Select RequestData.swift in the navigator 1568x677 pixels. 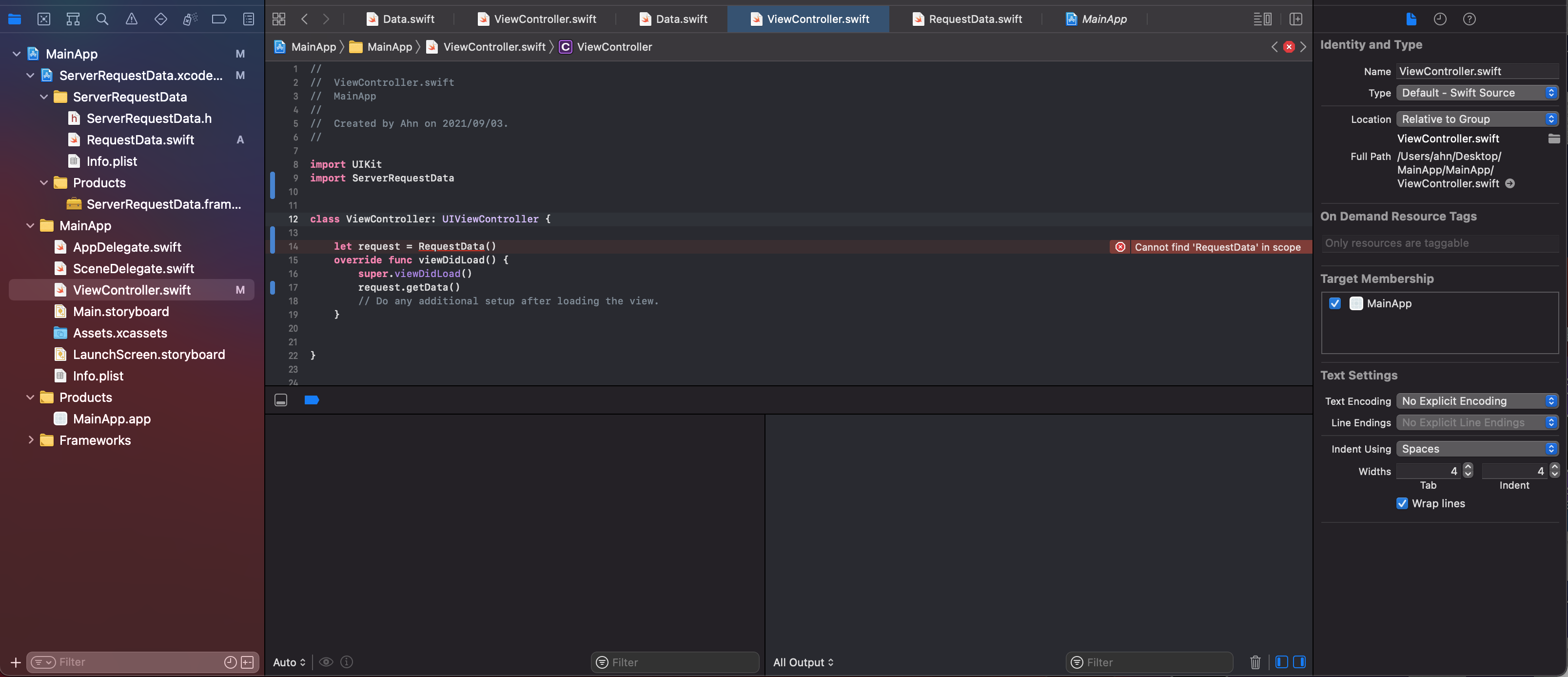(x=140, y=139)
